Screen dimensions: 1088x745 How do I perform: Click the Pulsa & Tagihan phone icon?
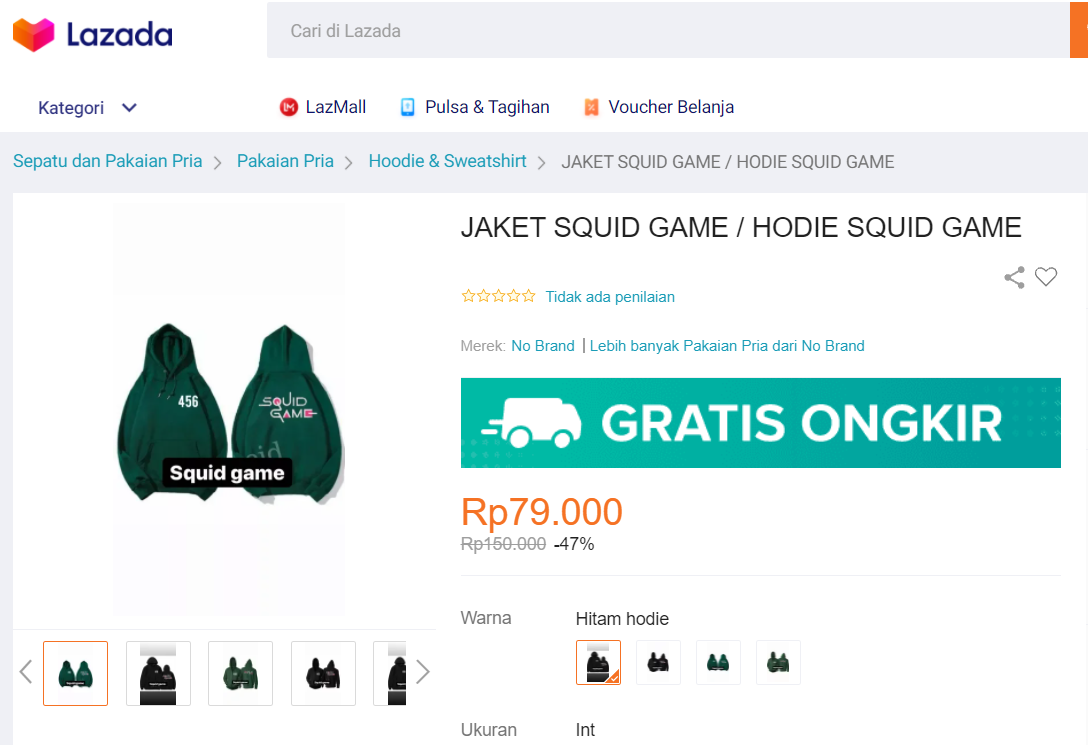tap(407, 107)
